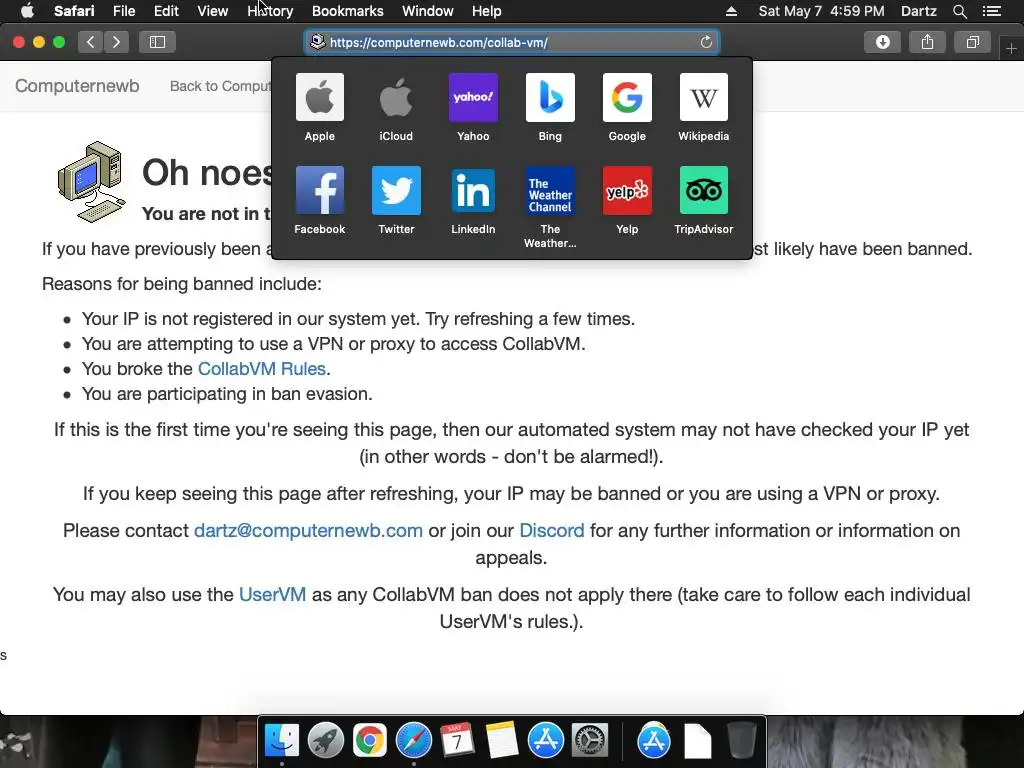Open the File menu
Viewport: 1024px width, 768px height.
tap(123, 11)
